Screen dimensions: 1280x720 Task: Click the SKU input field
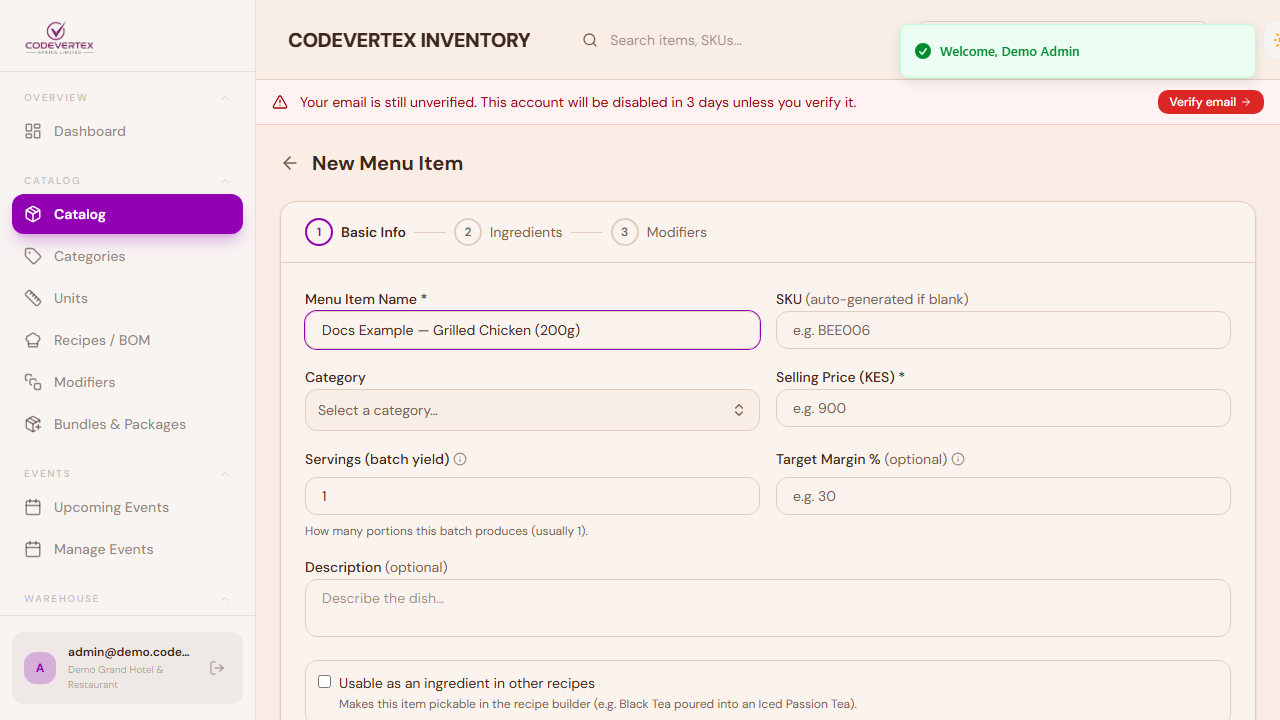1003,330
